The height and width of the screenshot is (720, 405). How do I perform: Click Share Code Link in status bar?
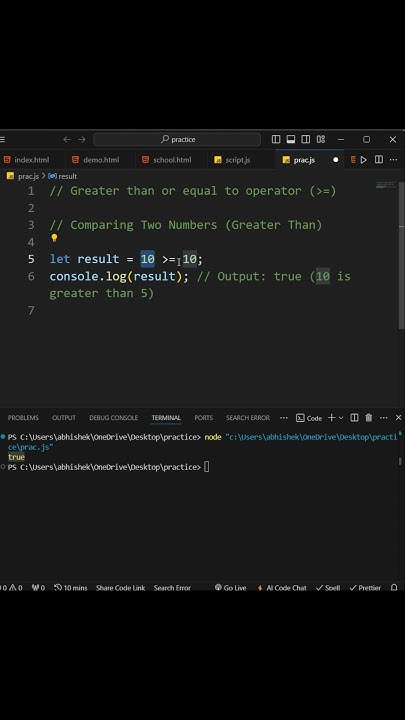pyautogui.click(x=120, y=588)
